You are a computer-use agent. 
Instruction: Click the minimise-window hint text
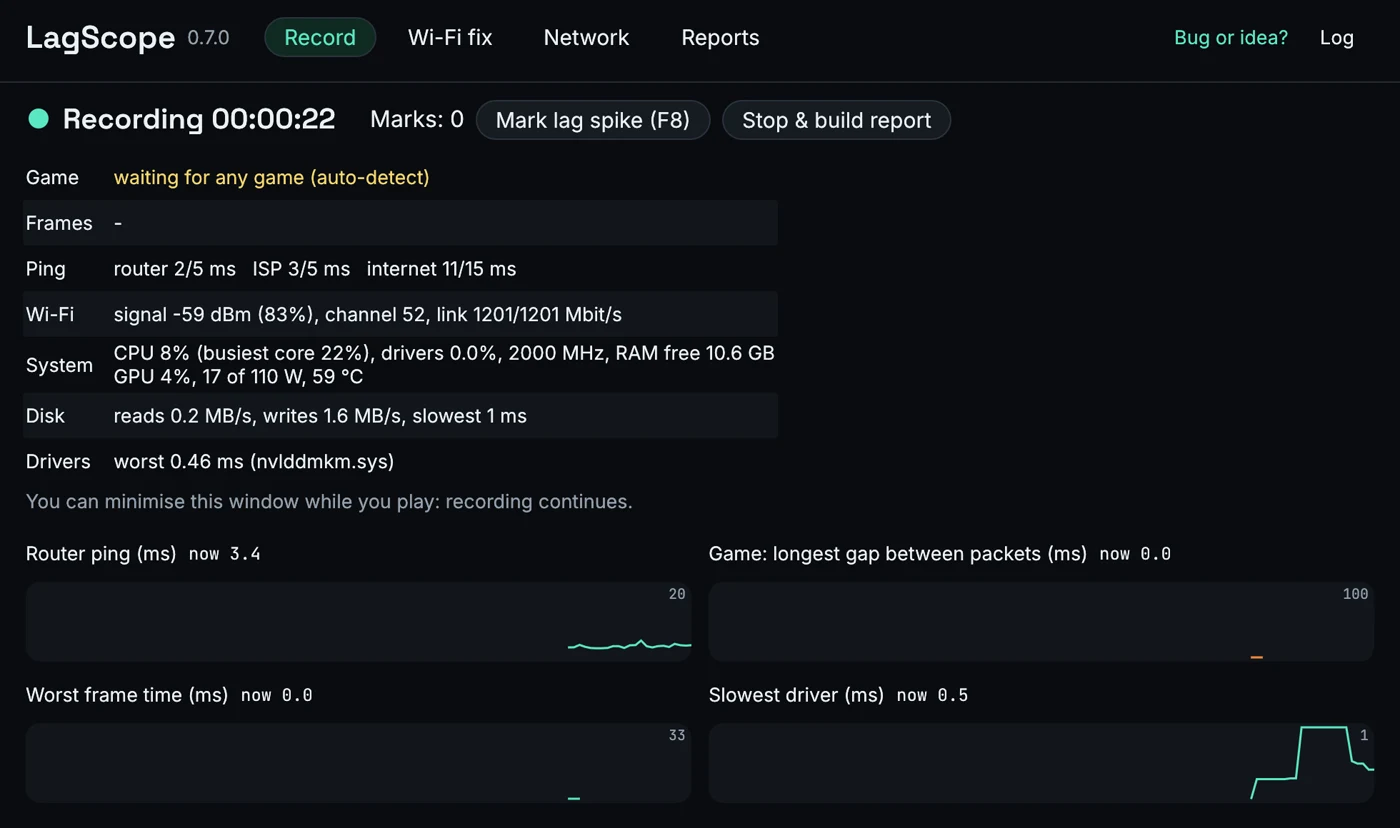[x=329, y=501]
